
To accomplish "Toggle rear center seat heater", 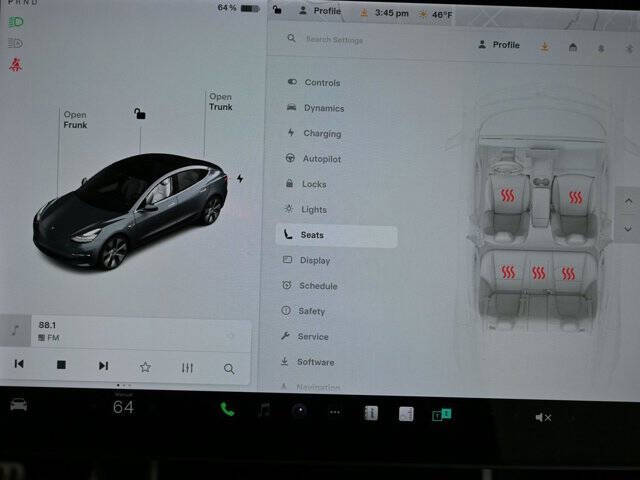I will 538,273.
